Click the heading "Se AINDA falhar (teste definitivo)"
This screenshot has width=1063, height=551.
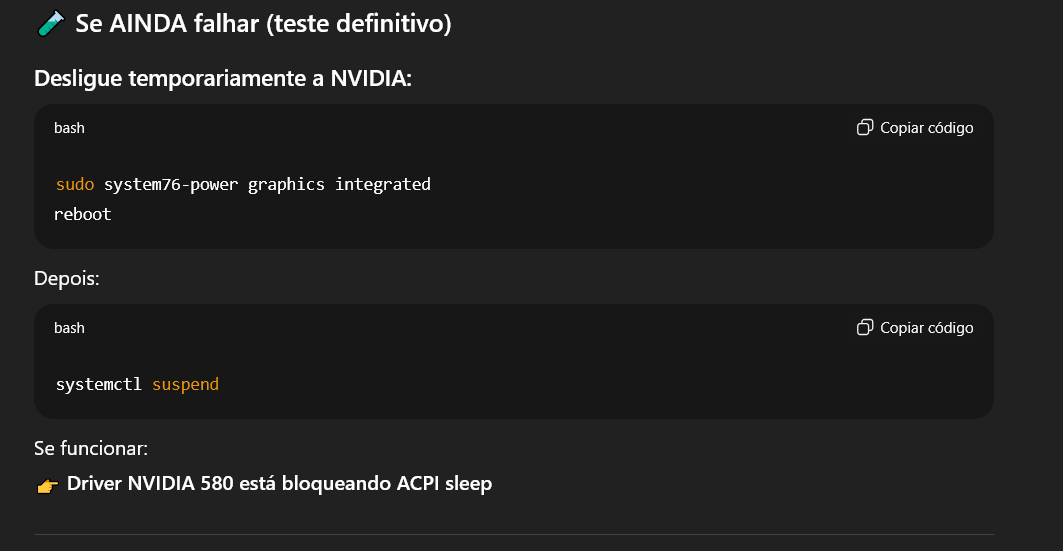264,24
